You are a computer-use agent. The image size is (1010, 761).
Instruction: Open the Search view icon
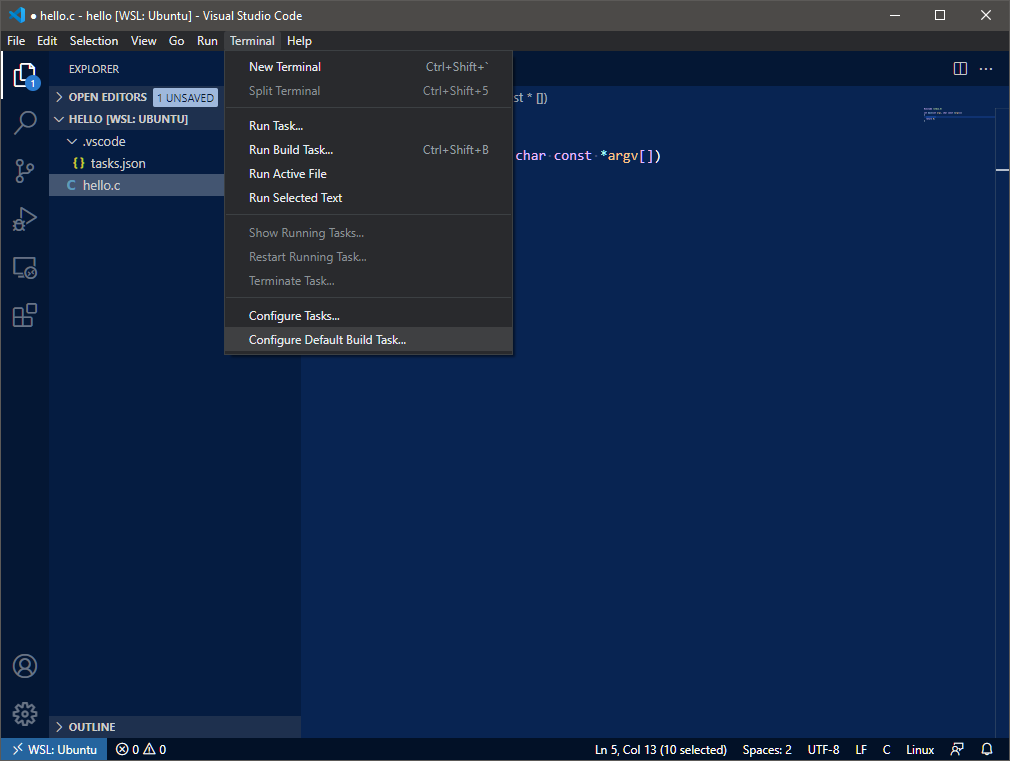pos(24,122)
